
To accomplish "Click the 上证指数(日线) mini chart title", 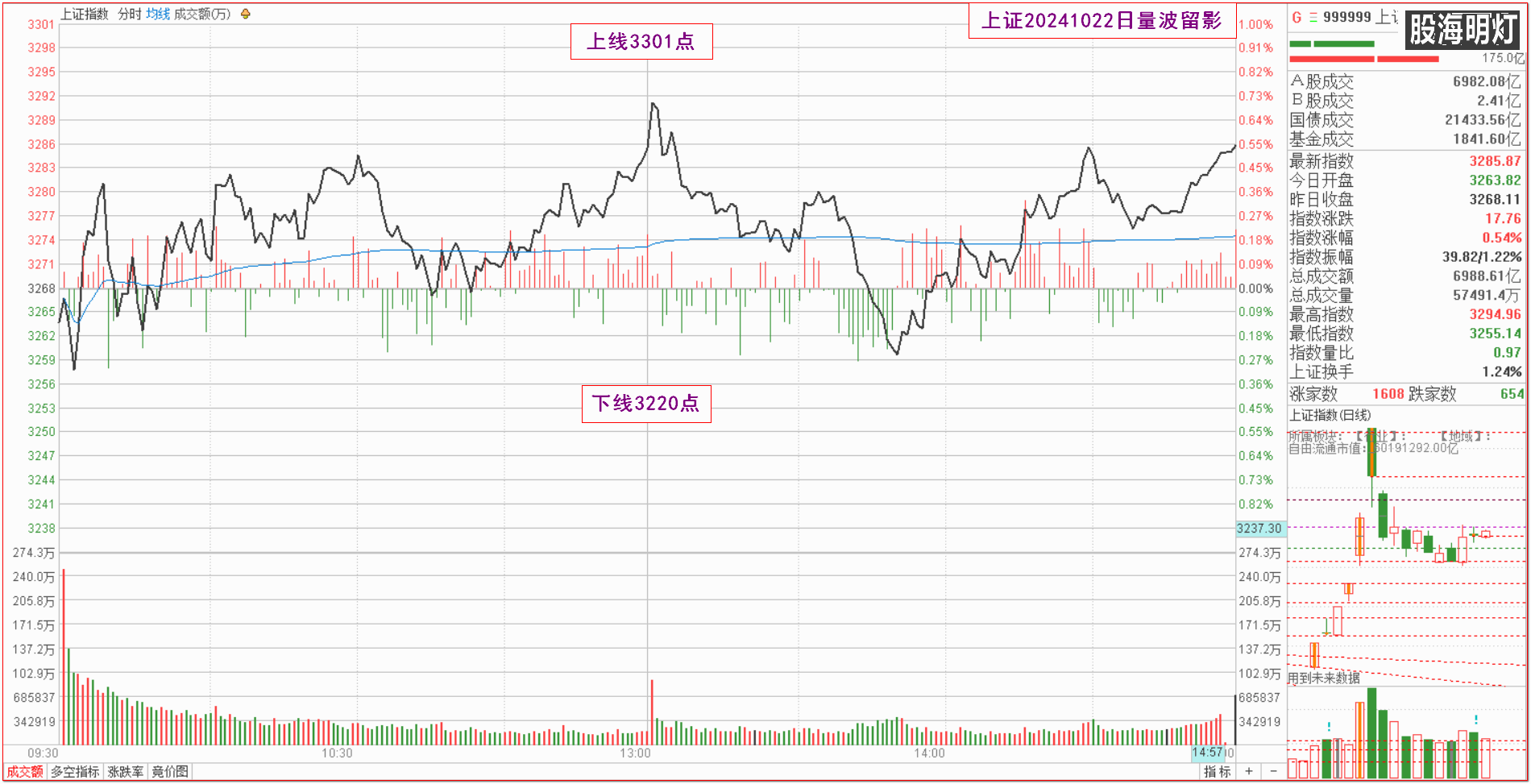I will 1330,414.
